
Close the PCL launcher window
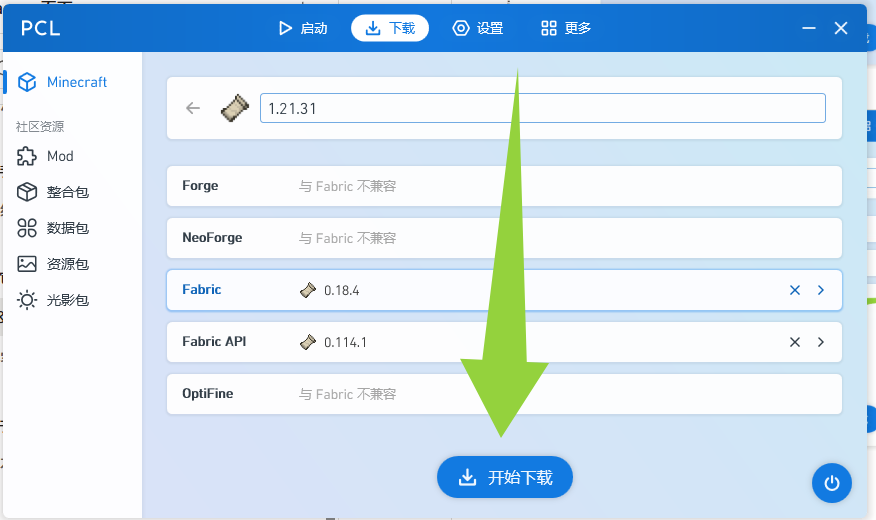[841, 28]
